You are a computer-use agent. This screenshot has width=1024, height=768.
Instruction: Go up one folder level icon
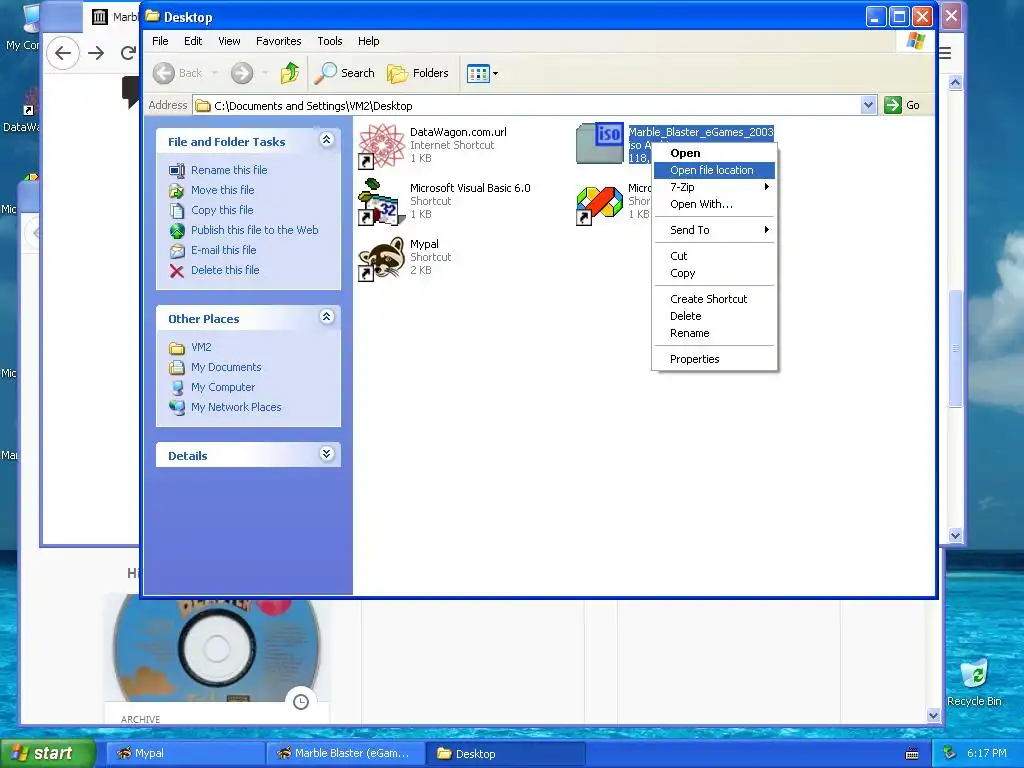289,73
